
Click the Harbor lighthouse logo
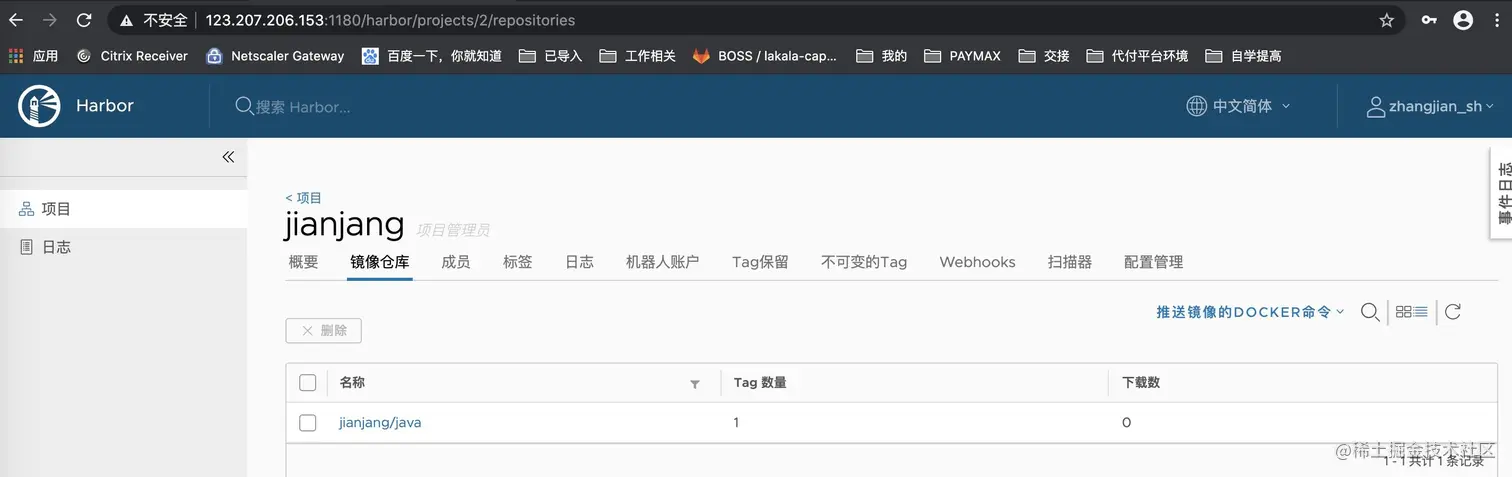pyautogui.click(x=39, y=106)
